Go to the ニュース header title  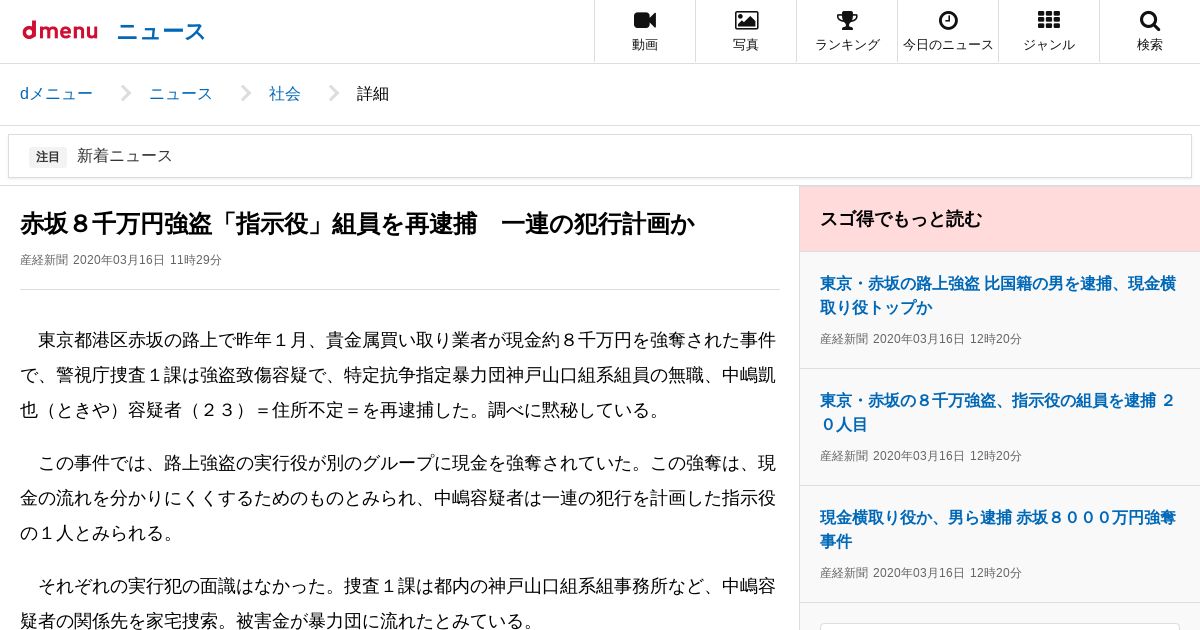pyautogui.click(x=161, y=31)
